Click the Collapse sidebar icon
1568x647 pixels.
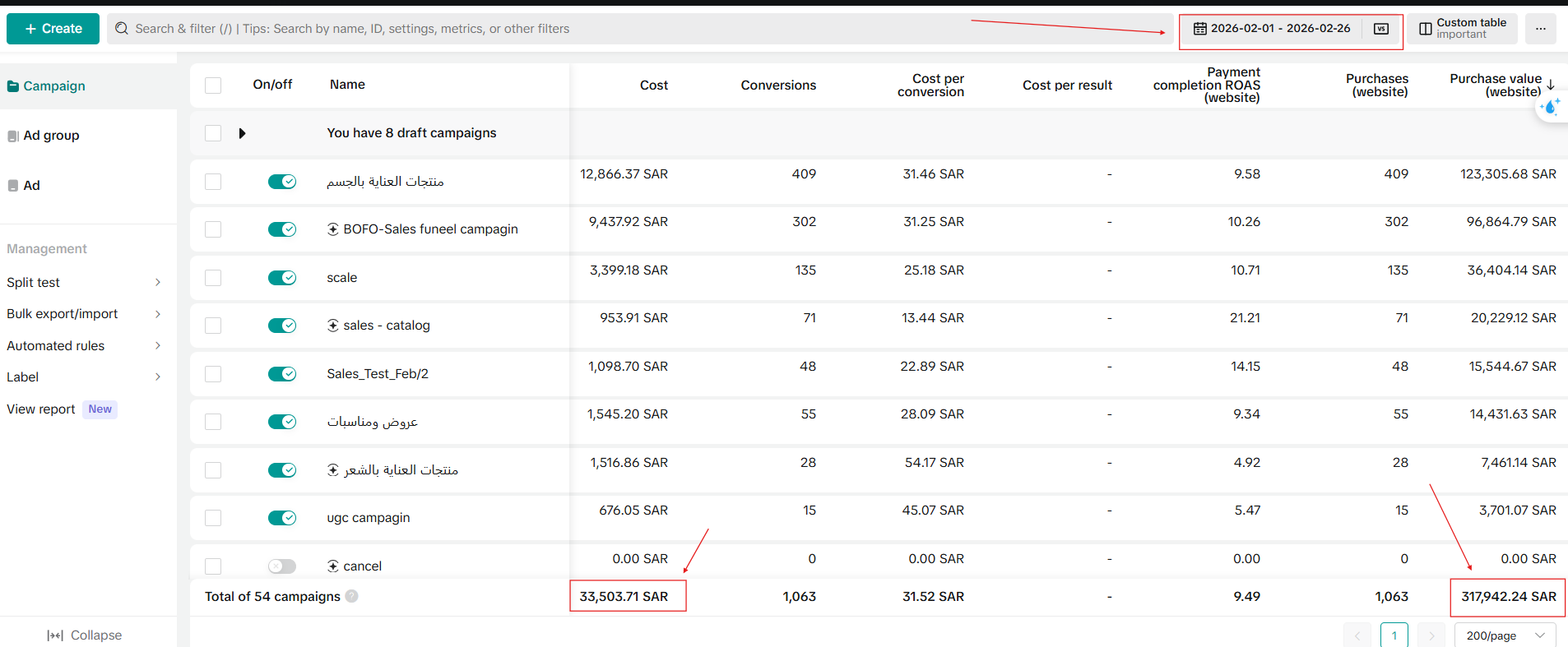click(55, 635)
